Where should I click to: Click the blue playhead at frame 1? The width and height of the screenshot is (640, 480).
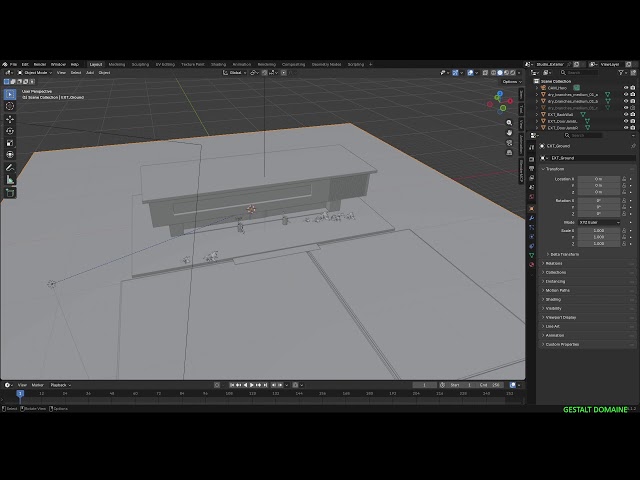20,393
